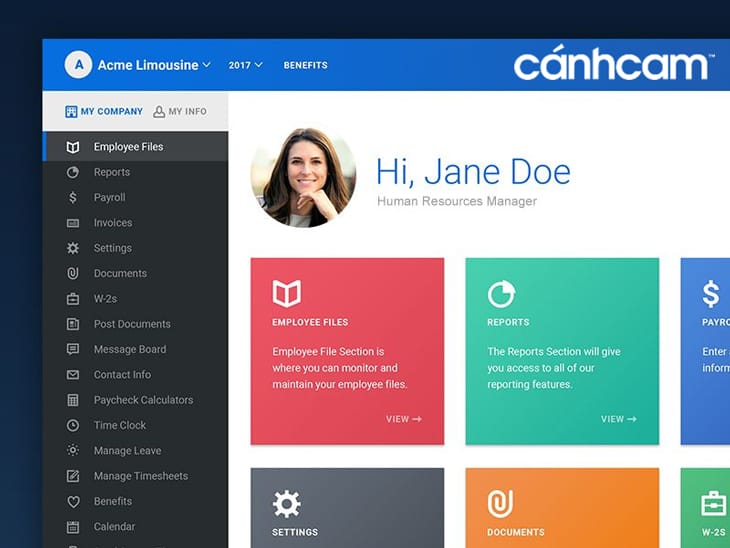
Task: Click the Invoices sidebar icon
Action: [73, 223]
